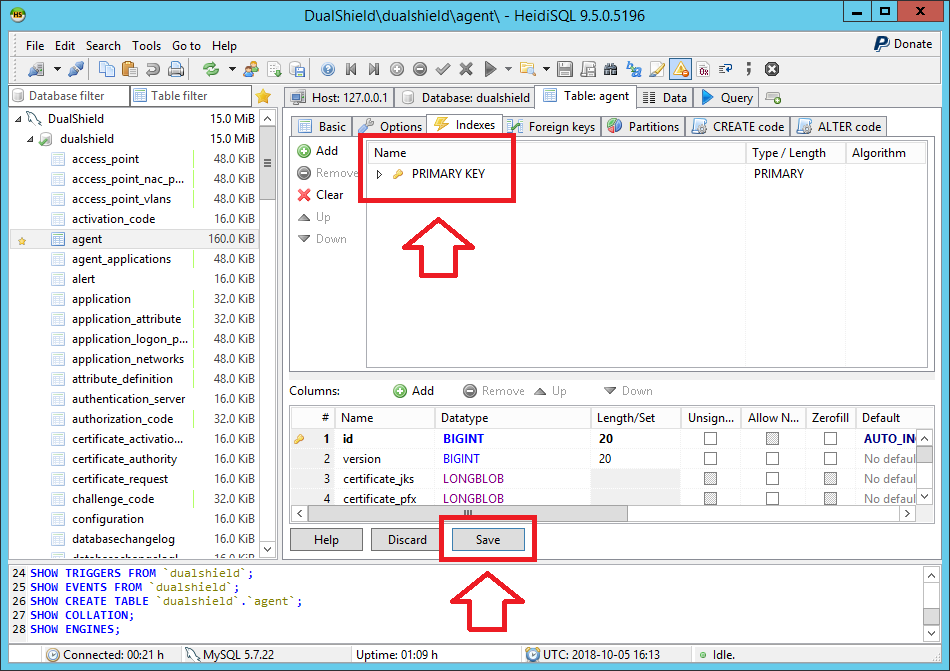This screenshot has height=671, width=950.
Task: Collapse the dualshield database tree node
Action: [31, 139]
